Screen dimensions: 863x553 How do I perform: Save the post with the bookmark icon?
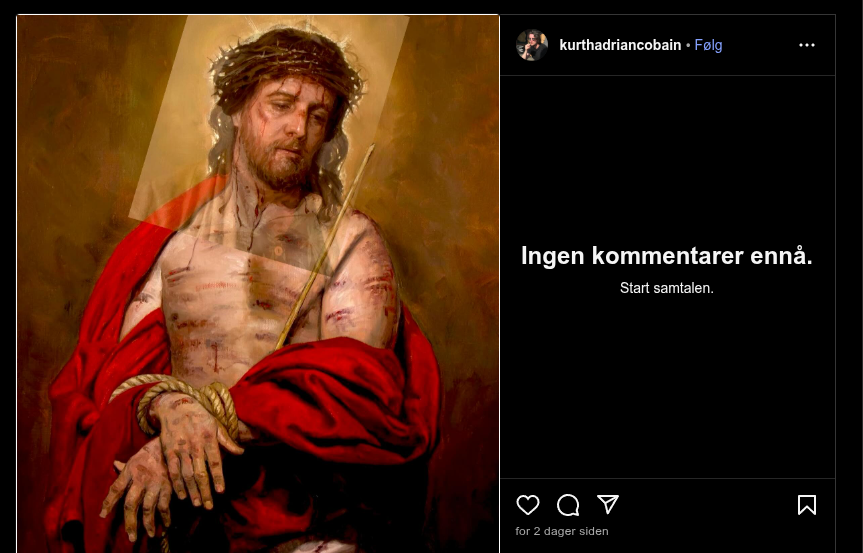[x=807, y=505]
